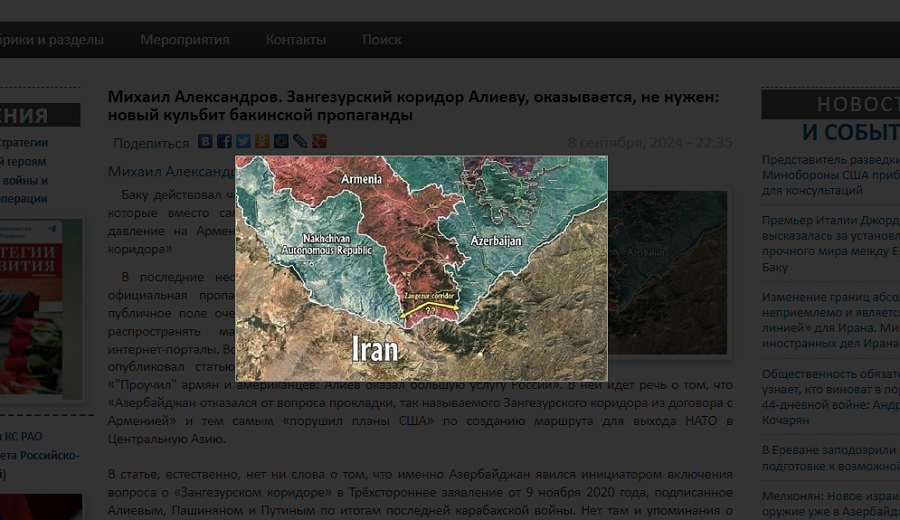Click the article headline Михаил Александров. Зангезурский коридор
The height and width of the screenshot is (520, 900).
tap(413, 106)
